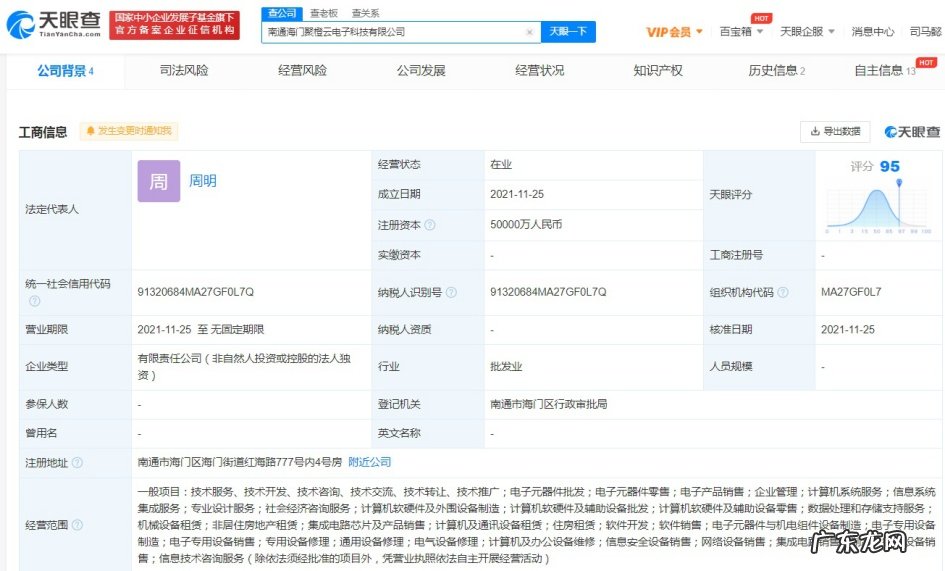
Task: Click the 在业 business status value
Action: (501, 164)
